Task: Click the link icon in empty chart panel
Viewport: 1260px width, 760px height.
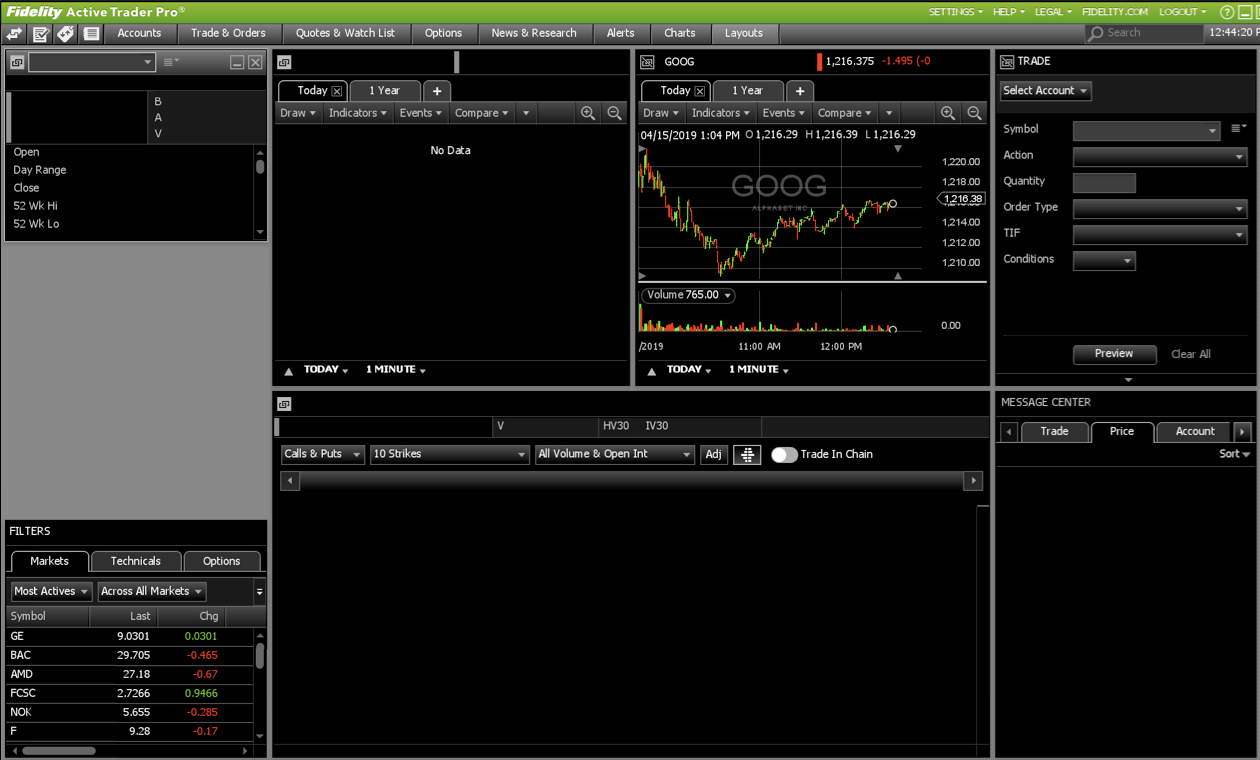Action: (x=284, y=62)
